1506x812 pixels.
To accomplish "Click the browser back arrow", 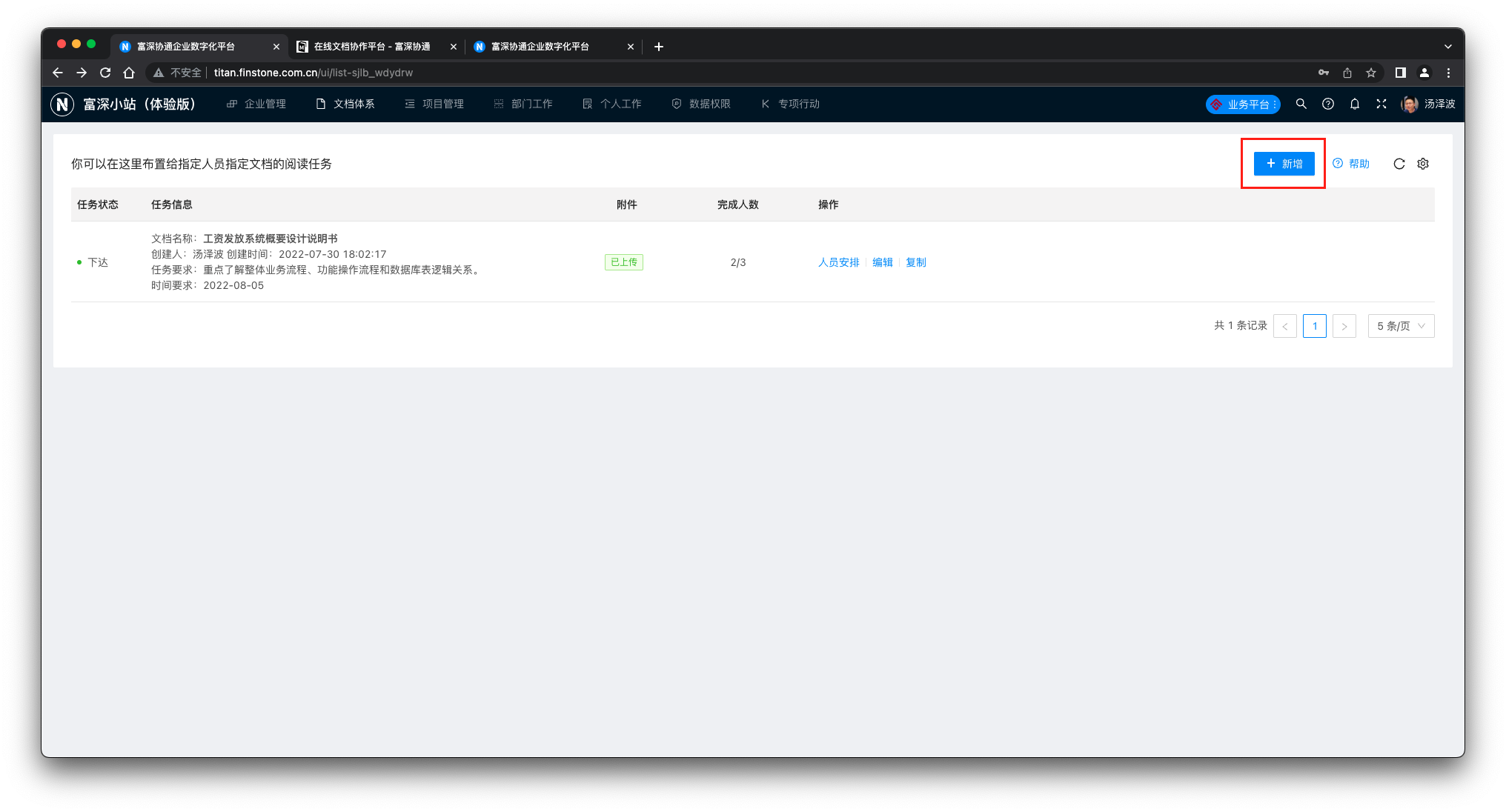I will click(58, 73).
